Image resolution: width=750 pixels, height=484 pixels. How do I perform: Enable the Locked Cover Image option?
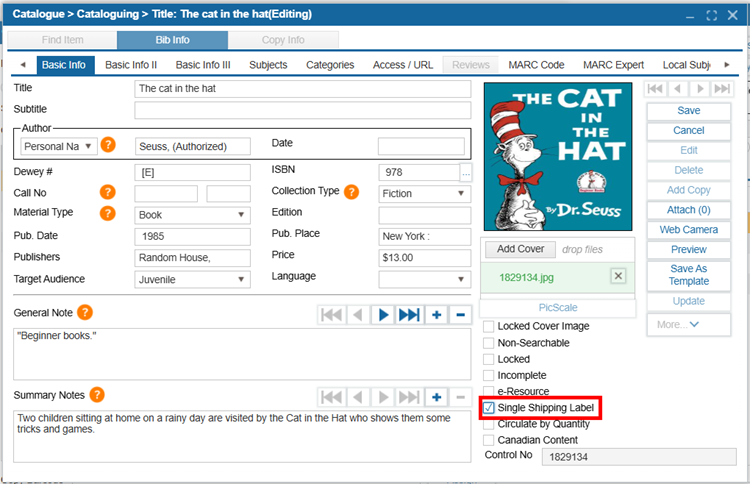coord(488,326)
